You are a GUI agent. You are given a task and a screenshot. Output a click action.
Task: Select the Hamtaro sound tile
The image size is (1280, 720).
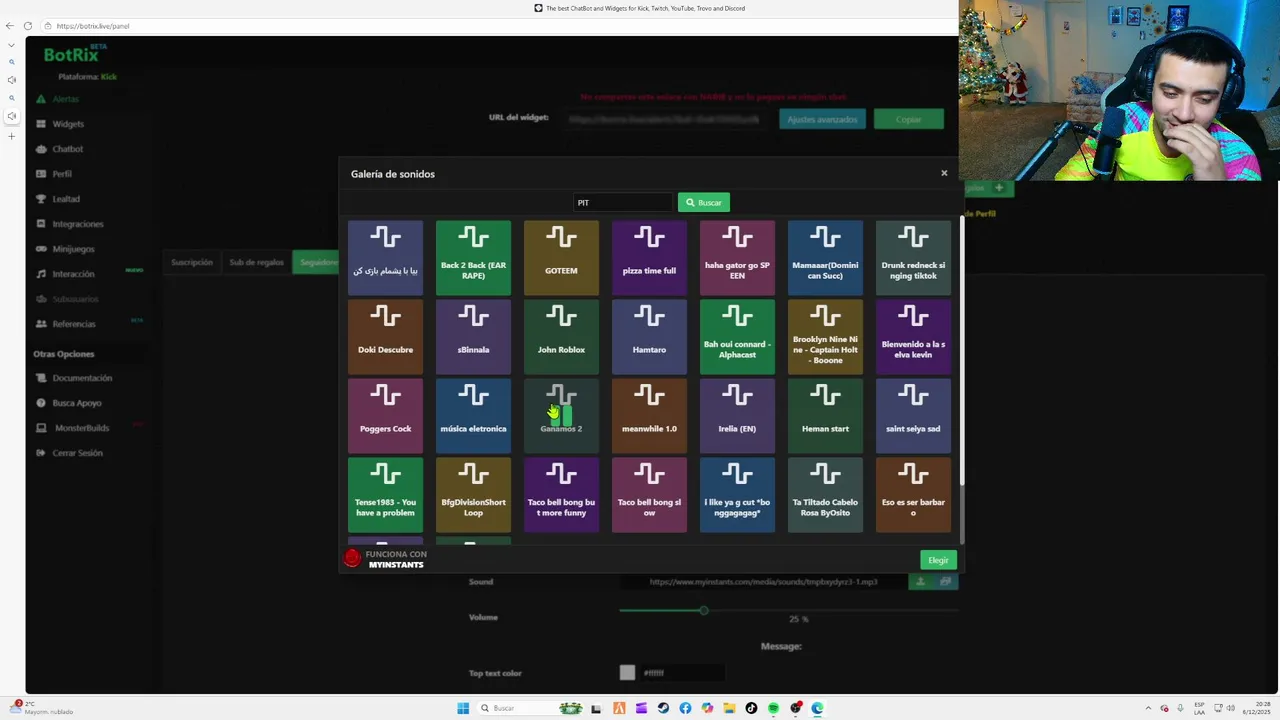click(649, 336)
